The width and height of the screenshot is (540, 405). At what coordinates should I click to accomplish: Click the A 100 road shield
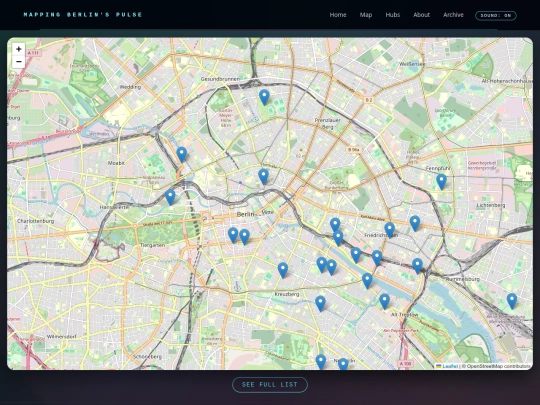[405, 364]
